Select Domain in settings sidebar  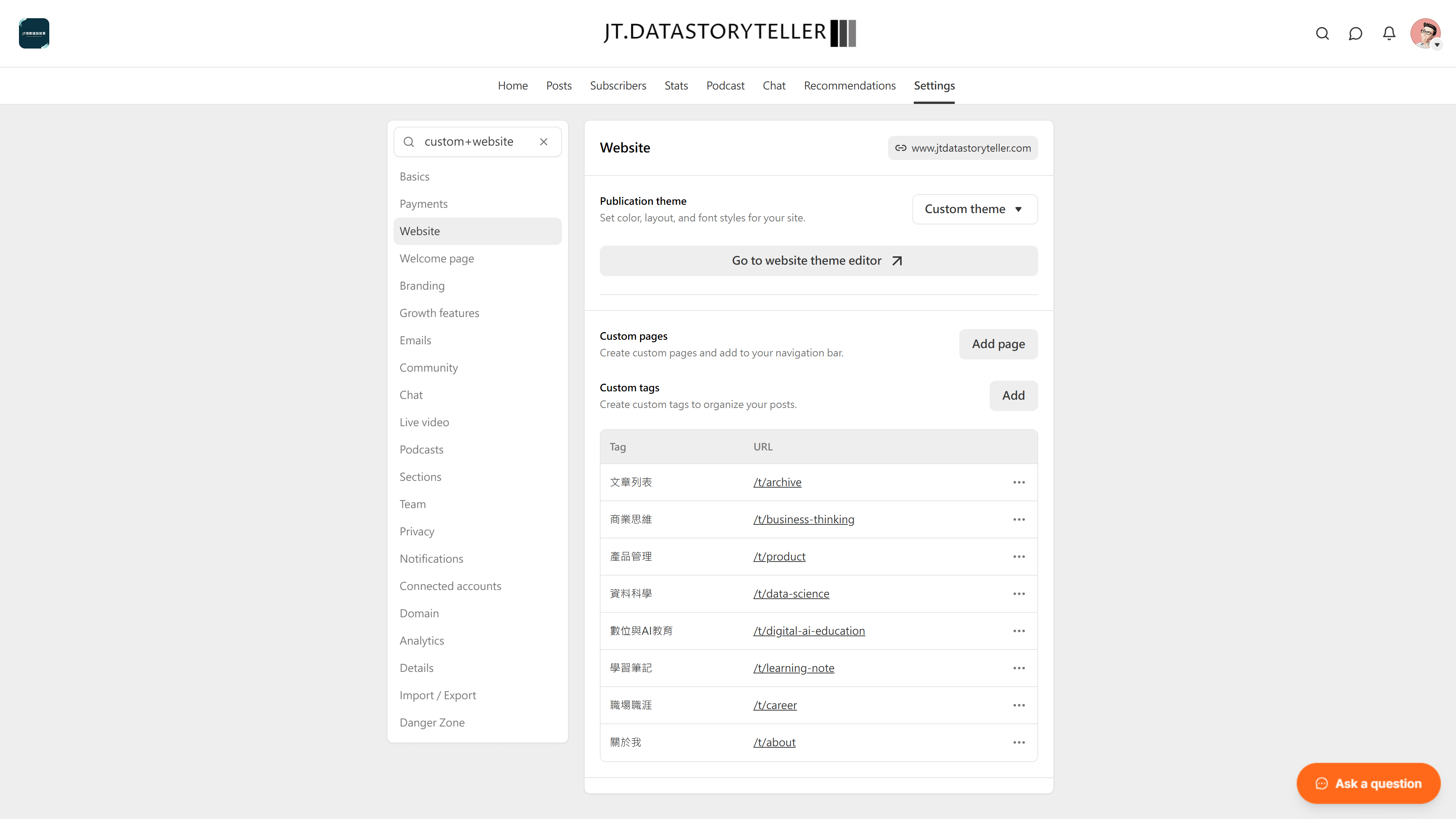click(x=477, y=614)
